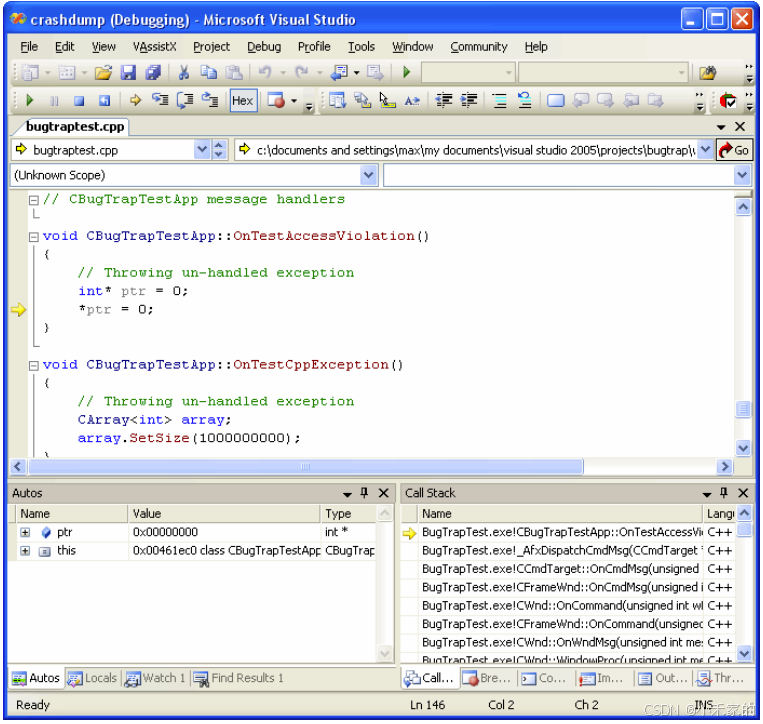Continue debugging with green play icon
Screen dimensions: 763x724
(x=29, y=101)
